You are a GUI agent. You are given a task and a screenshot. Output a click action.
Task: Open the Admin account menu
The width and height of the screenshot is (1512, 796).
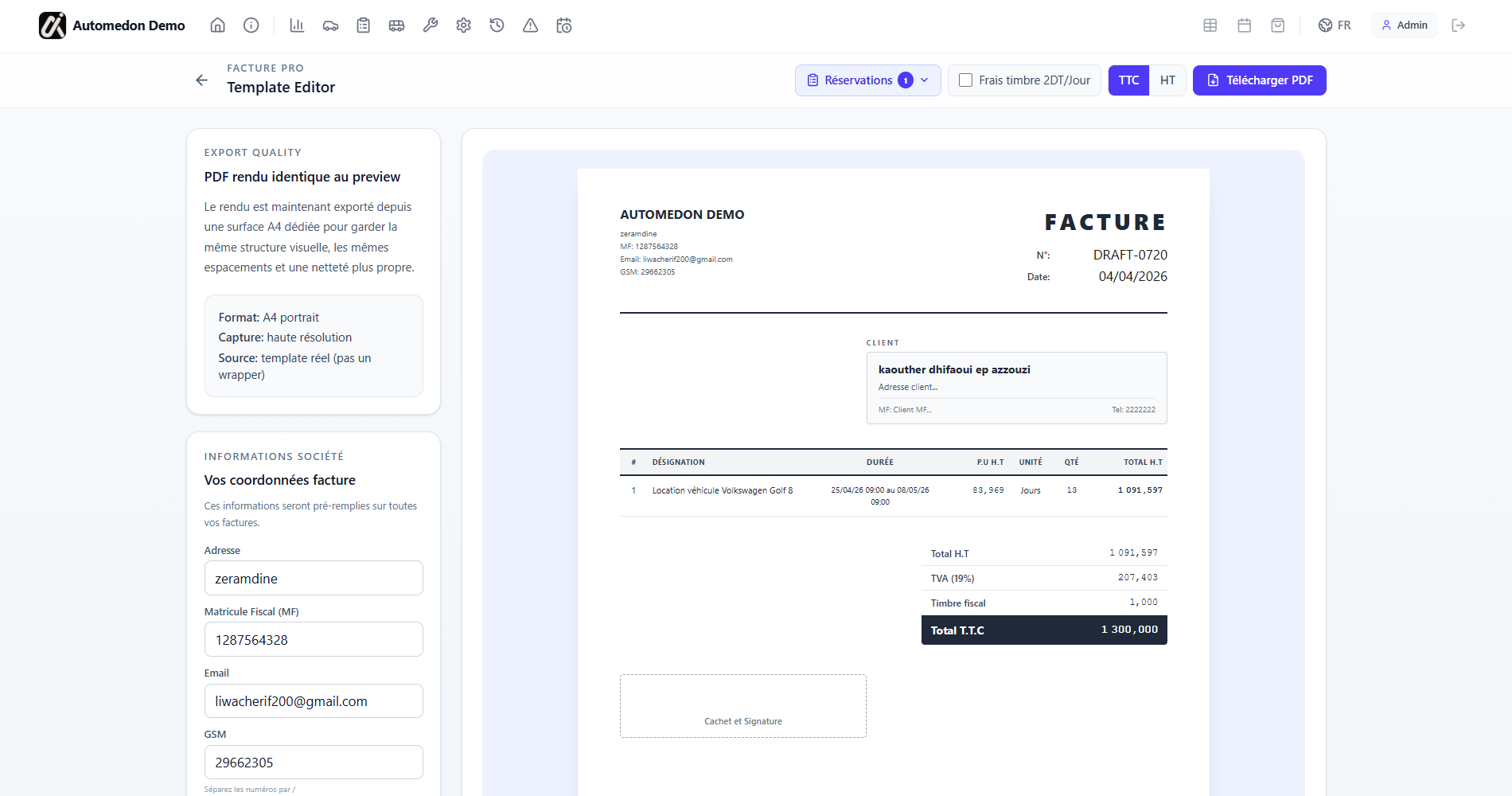(x=1403, y=25)
